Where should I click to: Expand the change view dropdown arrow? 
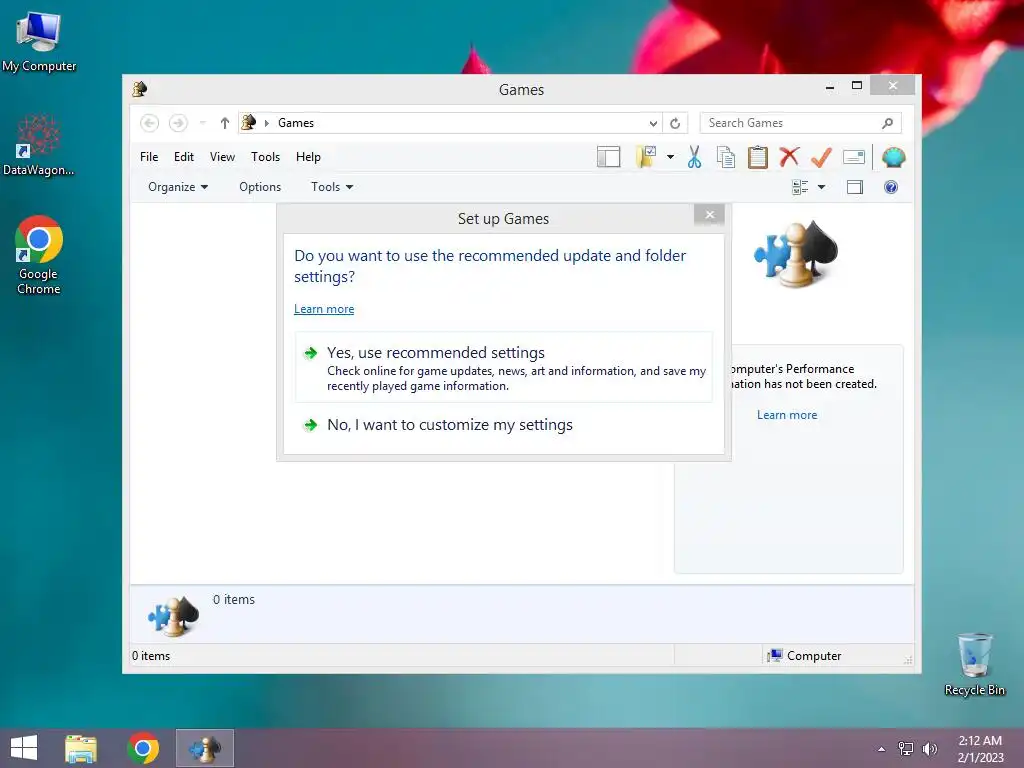point(822,187)
